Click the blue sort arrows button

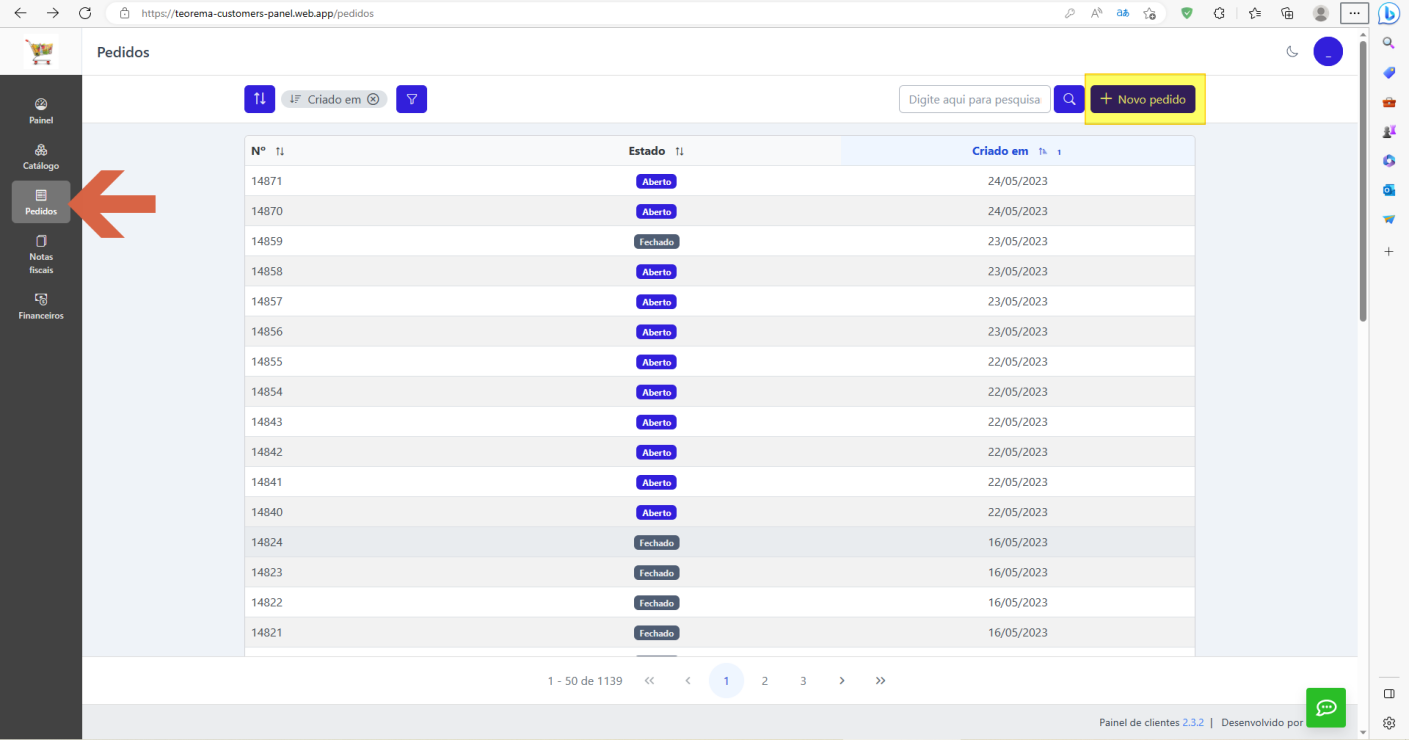tap(259, 99)
